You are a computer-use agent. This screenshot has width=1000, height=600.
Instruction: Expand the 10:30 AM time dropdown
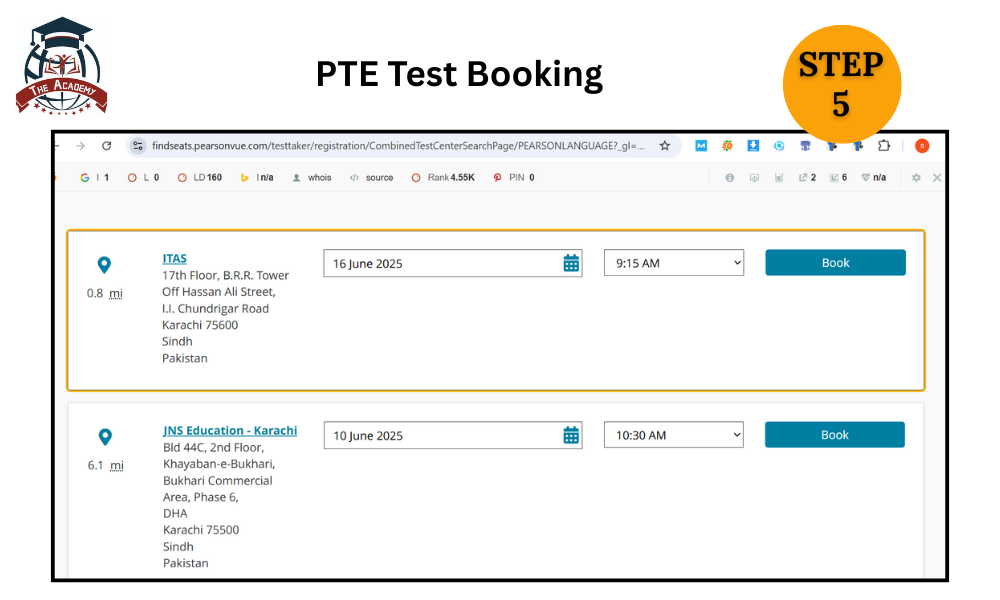click(x=673, y=435)
